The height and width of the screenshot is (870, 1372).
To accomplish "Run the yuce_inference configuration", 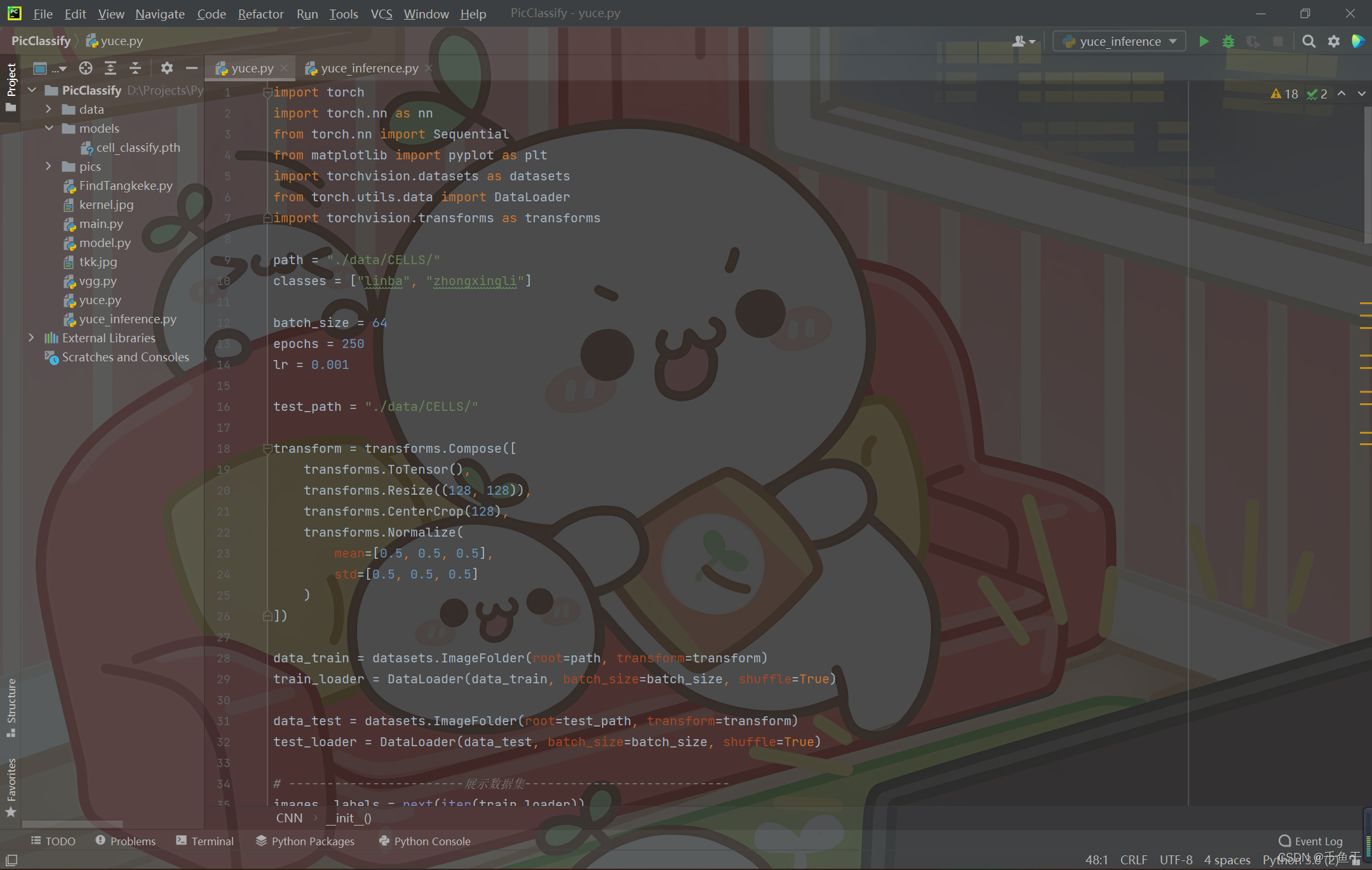I will [1203, 41].
